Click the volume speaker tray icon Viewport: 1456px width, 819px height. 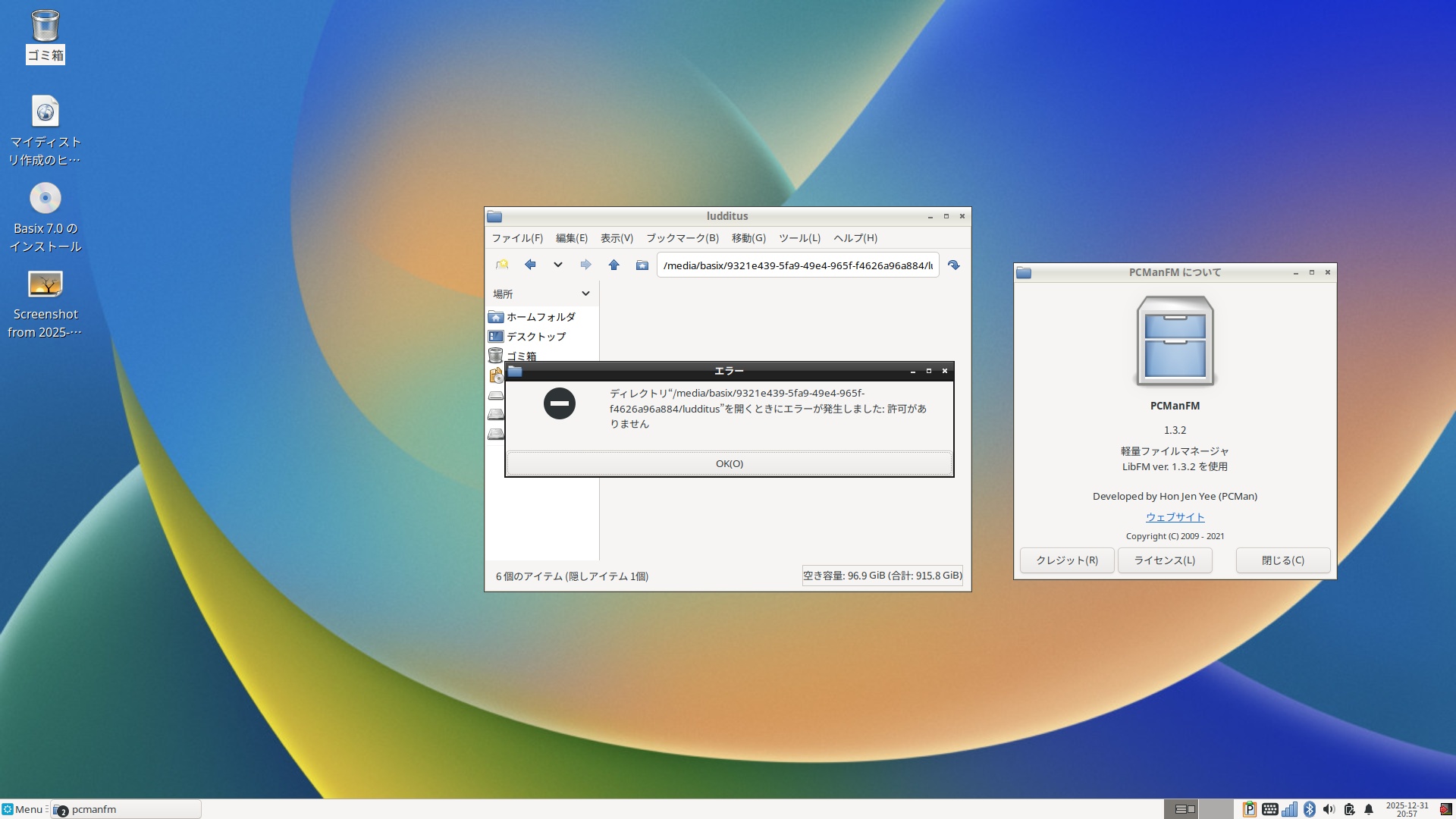click(1329, 809)
